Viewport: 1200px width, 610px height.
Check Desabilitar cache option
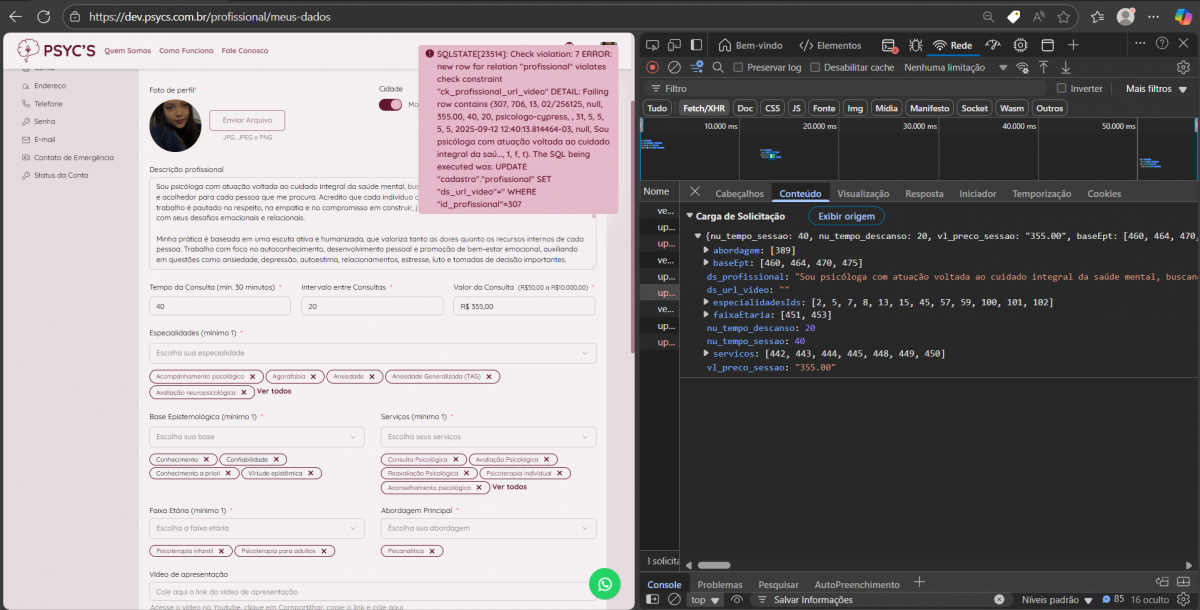(815, 67)
